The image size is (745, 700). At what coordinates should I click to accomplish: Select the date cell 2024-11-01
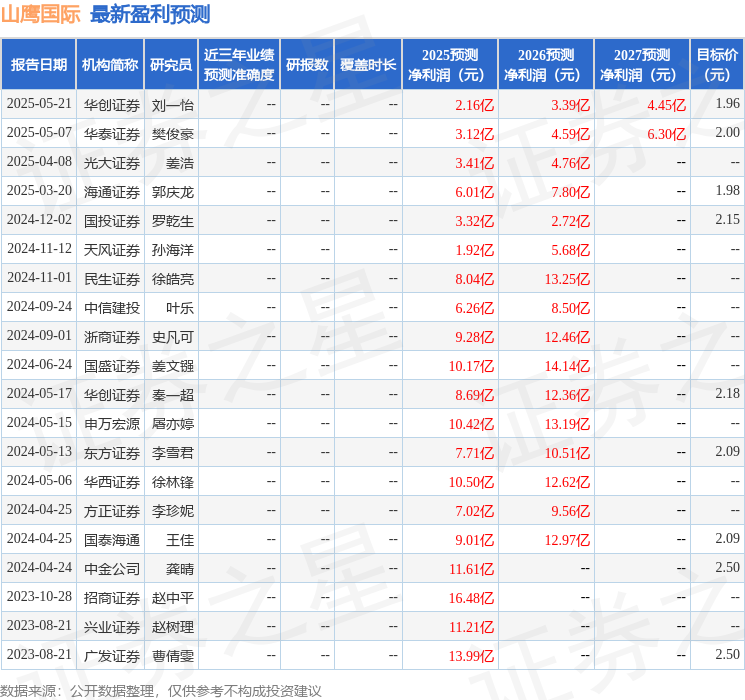click(x=39, y=278)
